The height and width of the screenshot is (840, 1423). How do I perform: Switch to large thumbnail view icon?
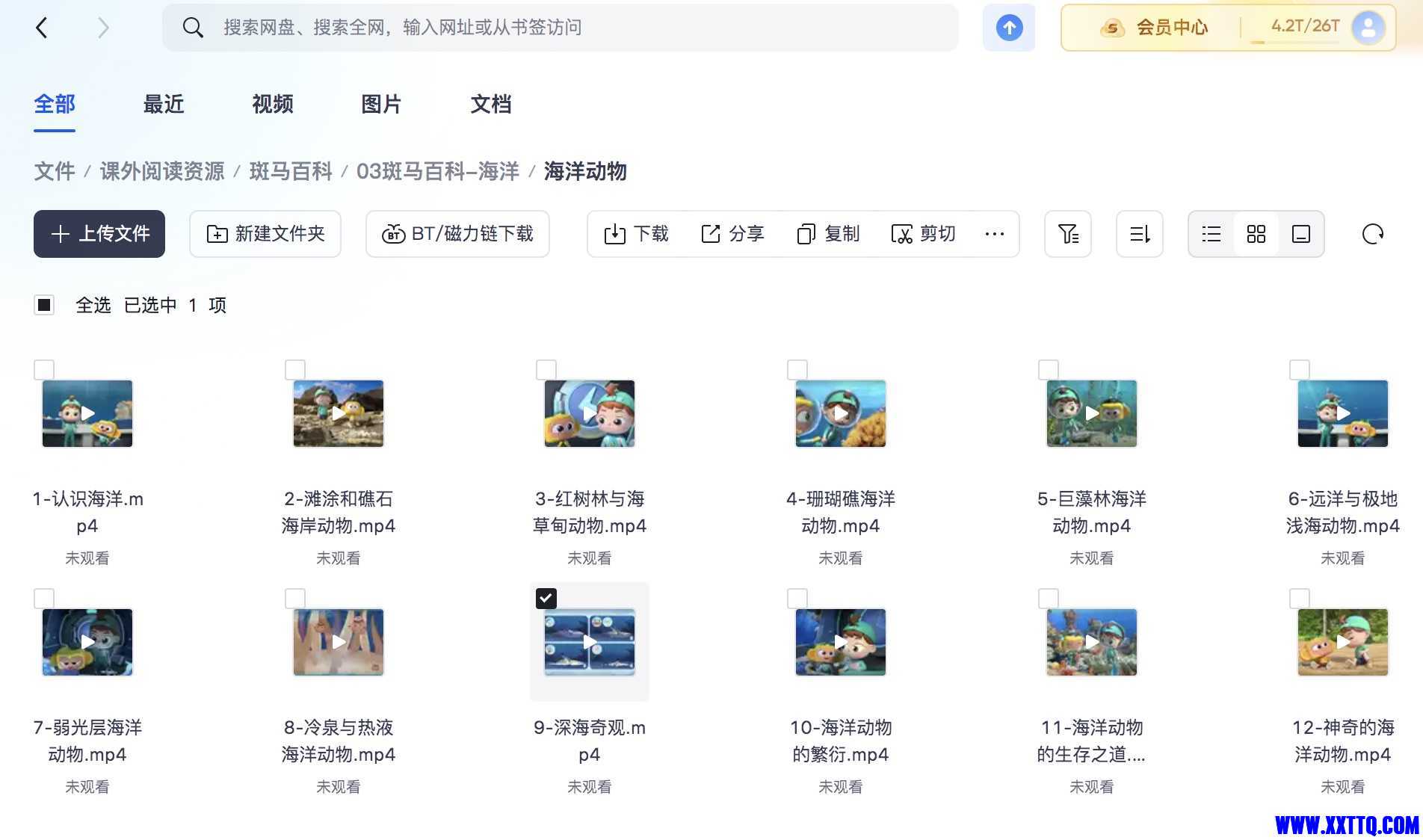pos(1301,234)
